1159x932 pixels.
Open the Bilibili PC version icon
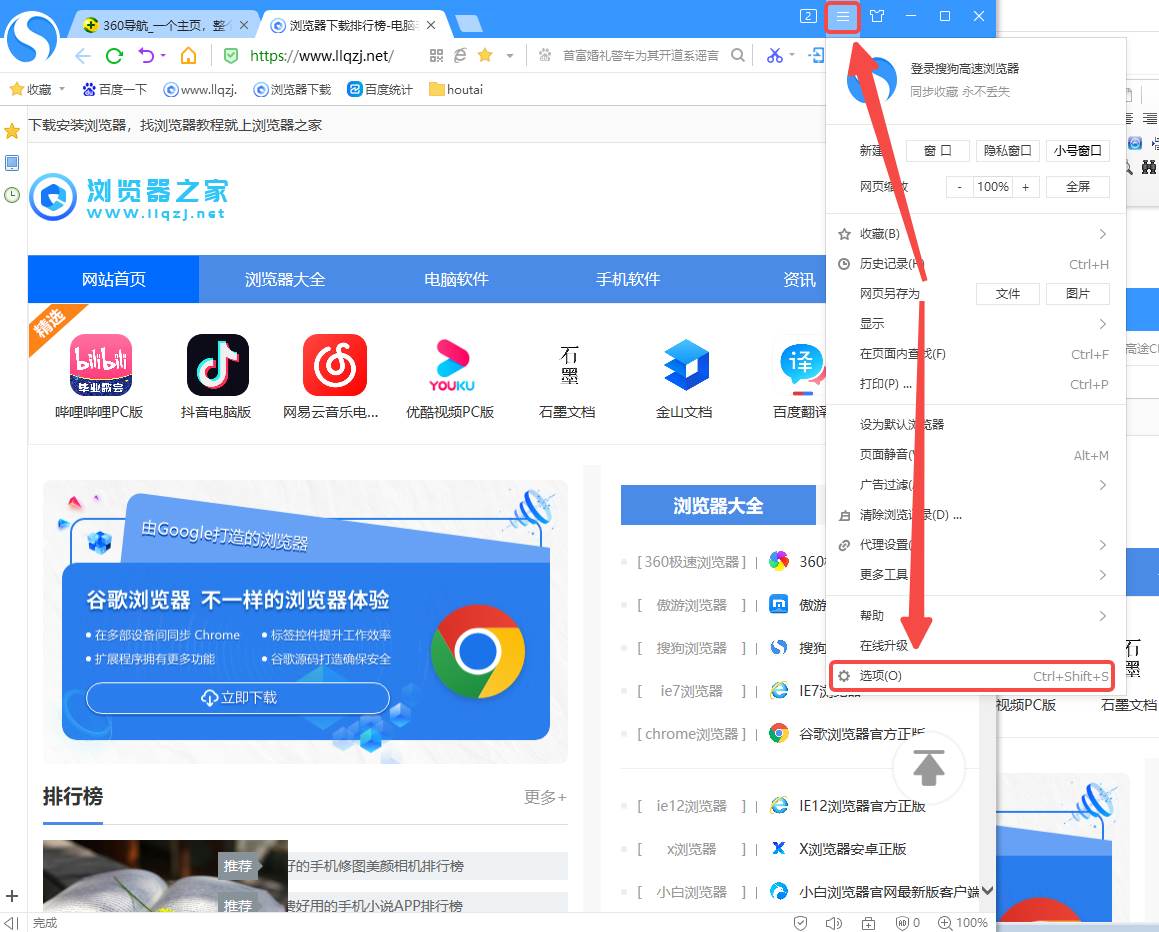(101, 365)
